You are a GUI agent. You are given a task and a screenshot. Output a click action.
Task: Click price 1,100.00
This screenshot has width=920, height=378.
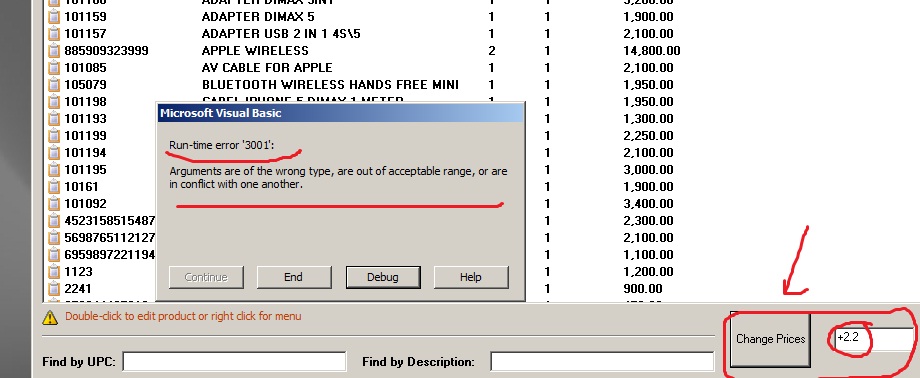(x=648, y=255)
